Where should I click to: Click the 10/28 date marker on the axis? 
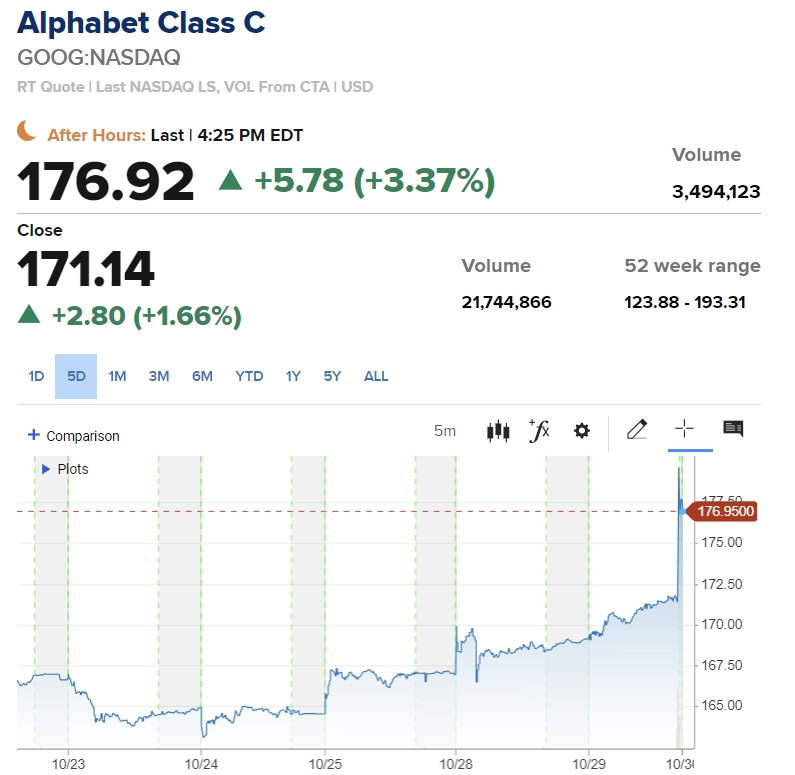click(x=456, y=762)
